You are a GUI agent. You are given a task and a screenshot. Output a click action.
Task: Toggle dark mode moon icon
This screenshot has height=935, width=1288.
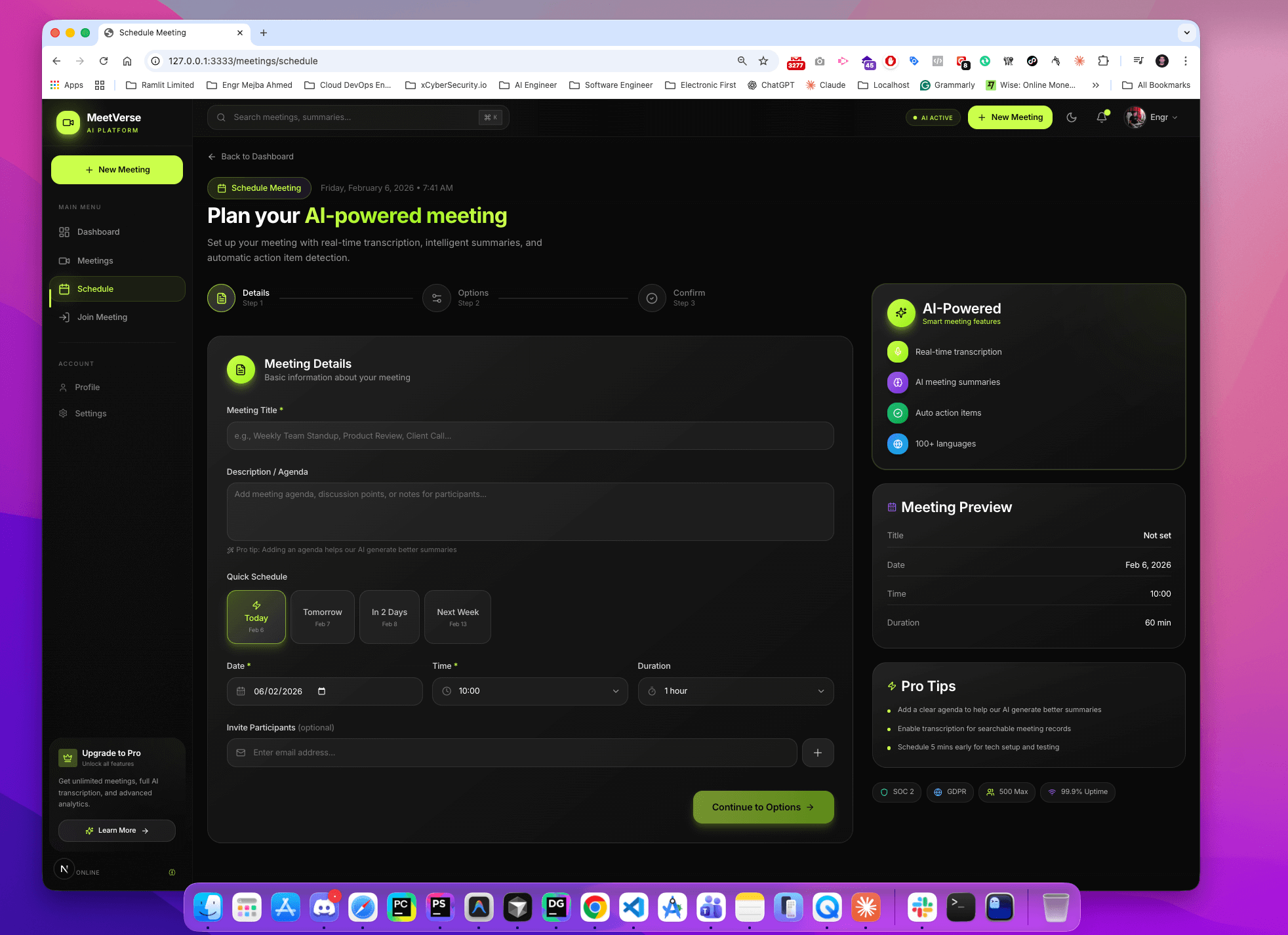point(1072,117)
